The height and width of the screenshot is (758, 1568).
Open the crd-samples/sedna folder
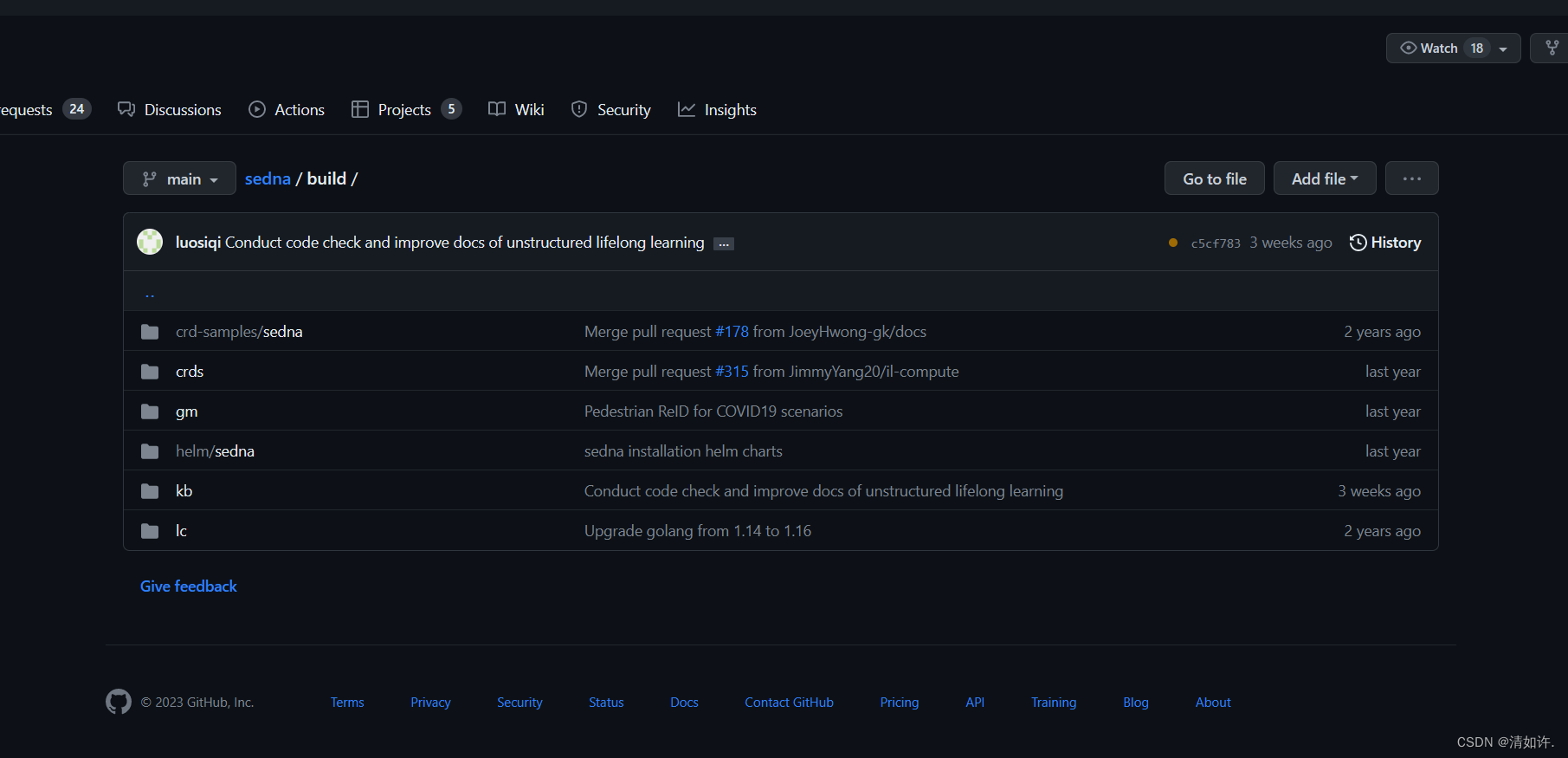(239, 332)
